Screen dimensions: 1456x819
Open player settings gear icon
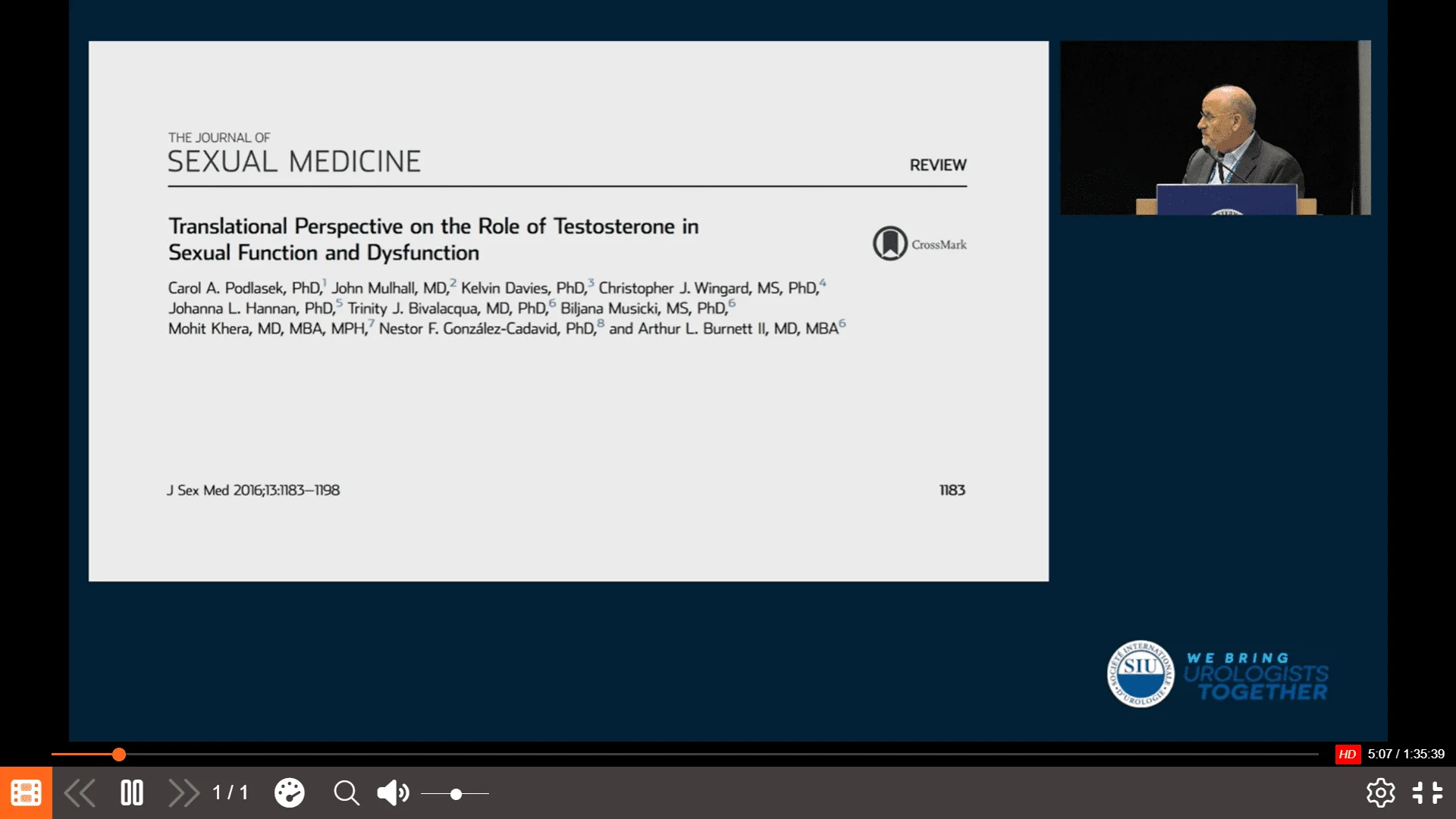pos(1380,793)
